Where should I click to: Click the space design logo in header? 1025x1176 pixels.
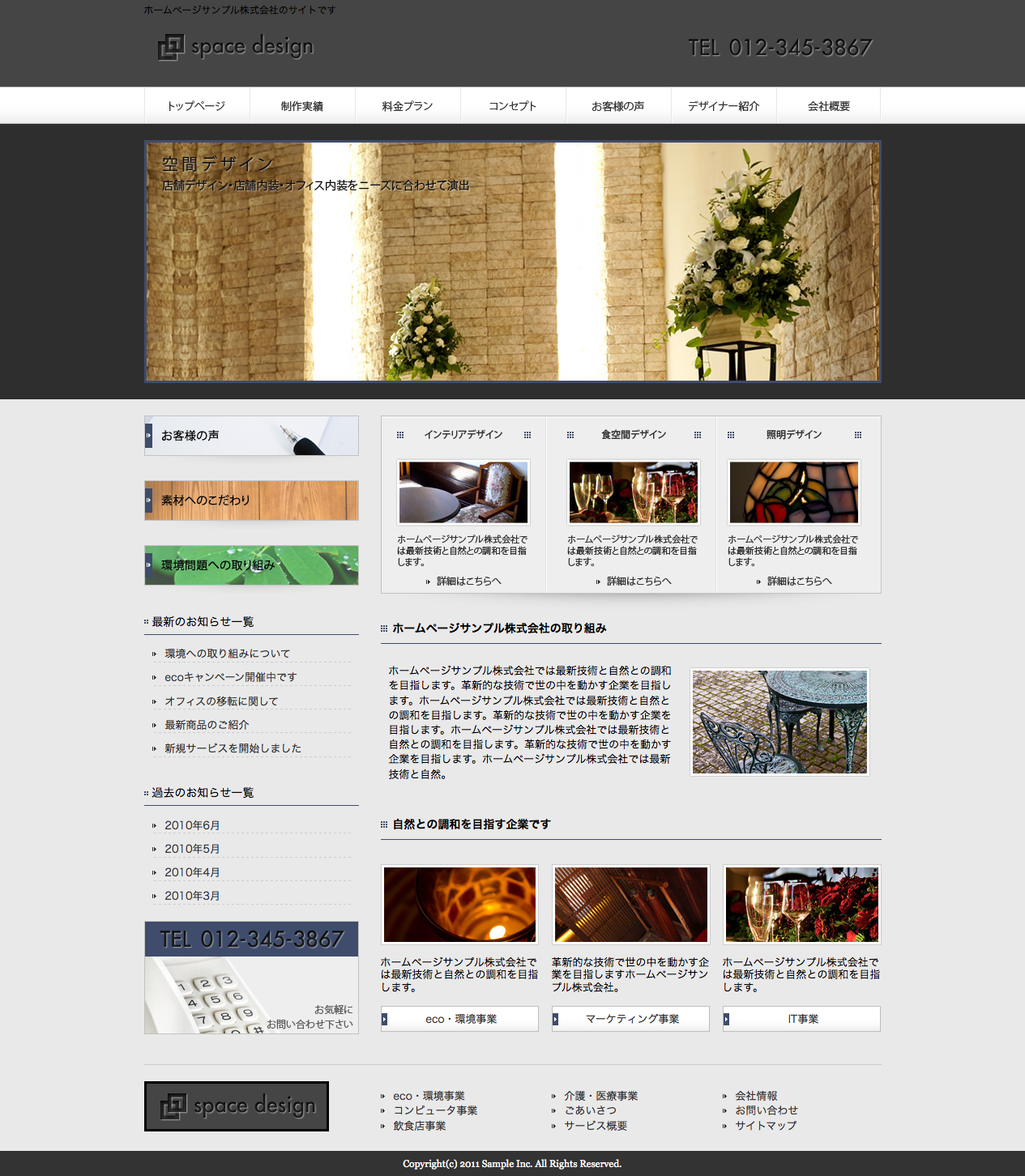pos(236,47)
